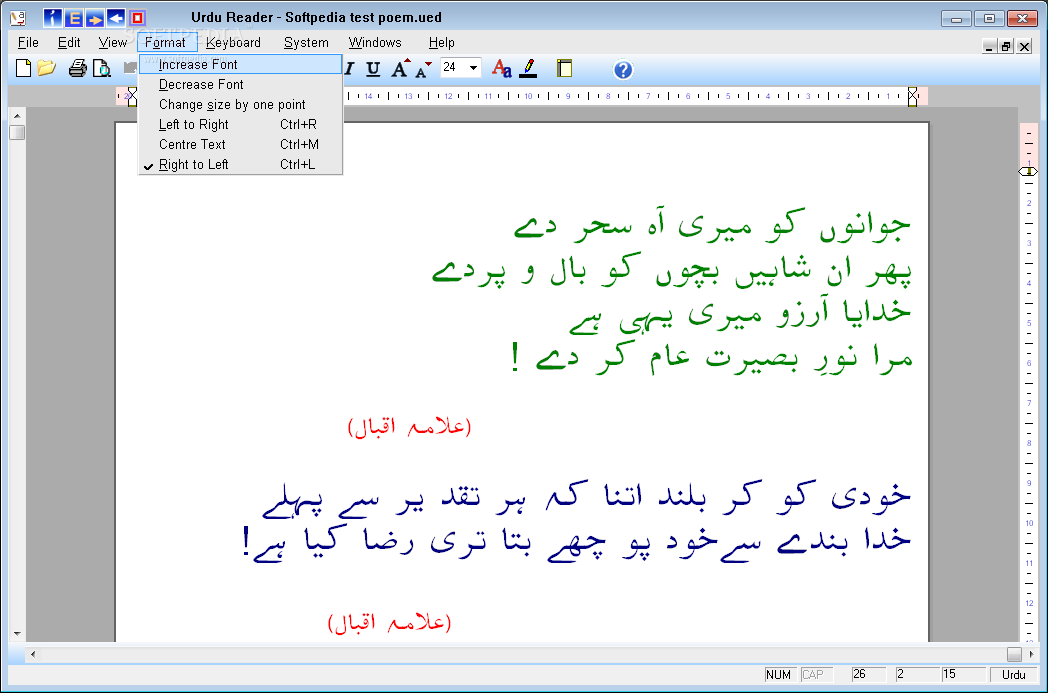
Task: Restore the inner document window
Action: pyautogui.click(x=1006, y=46)
